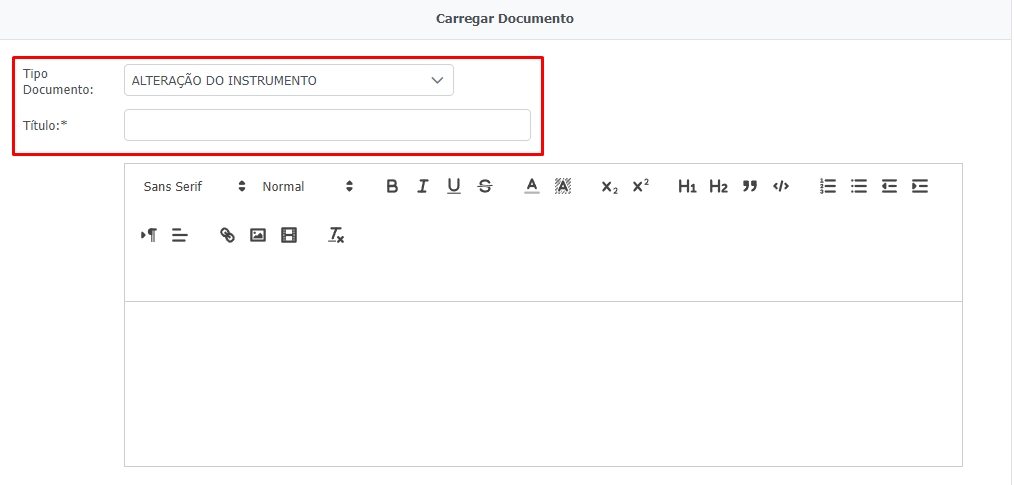The height and width of the screenshot is (485, 1014).
Task: Open the background highlight color picker
Action: click(x=563, y=186)
